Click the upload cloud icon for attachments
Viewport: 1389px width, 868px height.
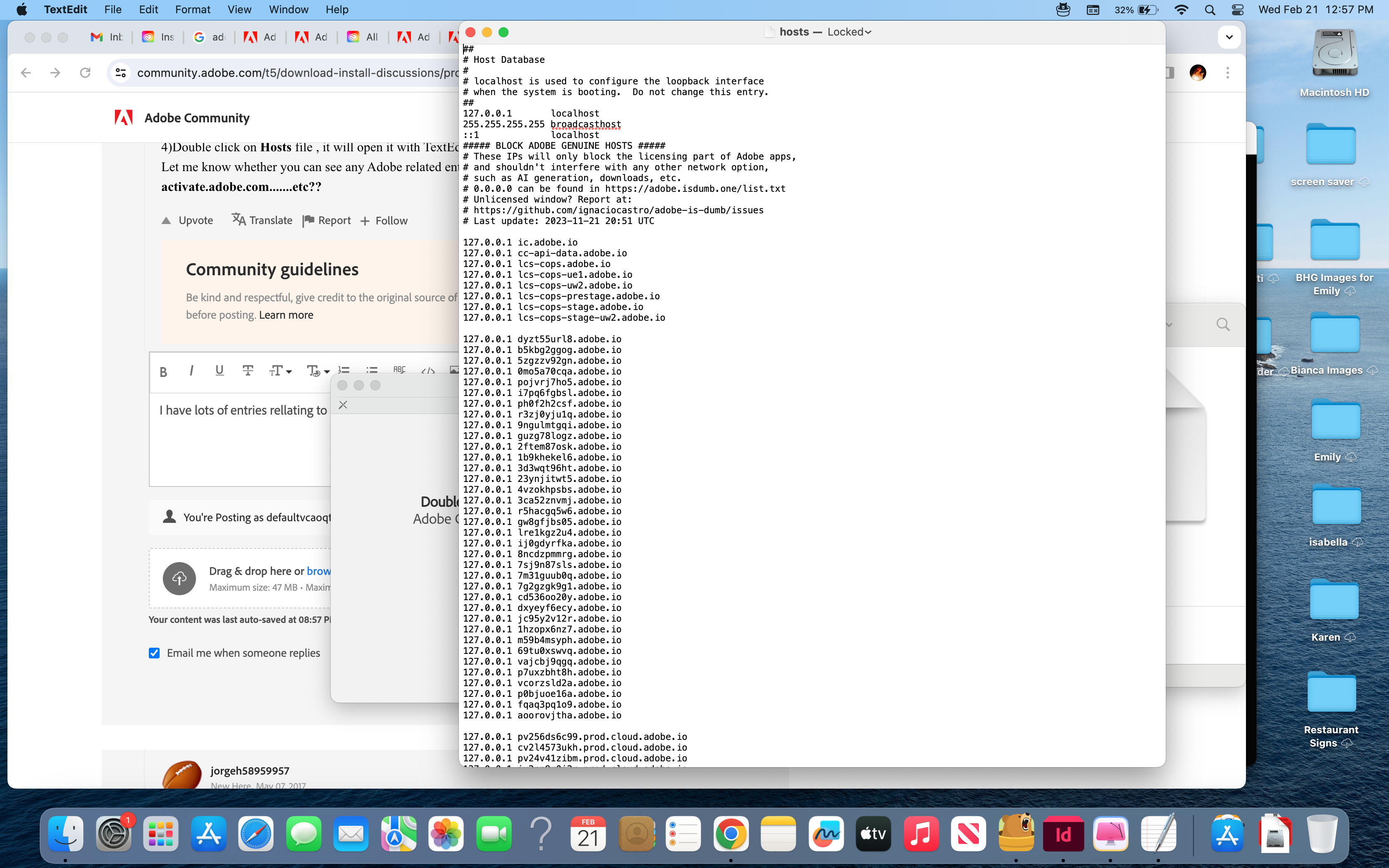point(179,578)
